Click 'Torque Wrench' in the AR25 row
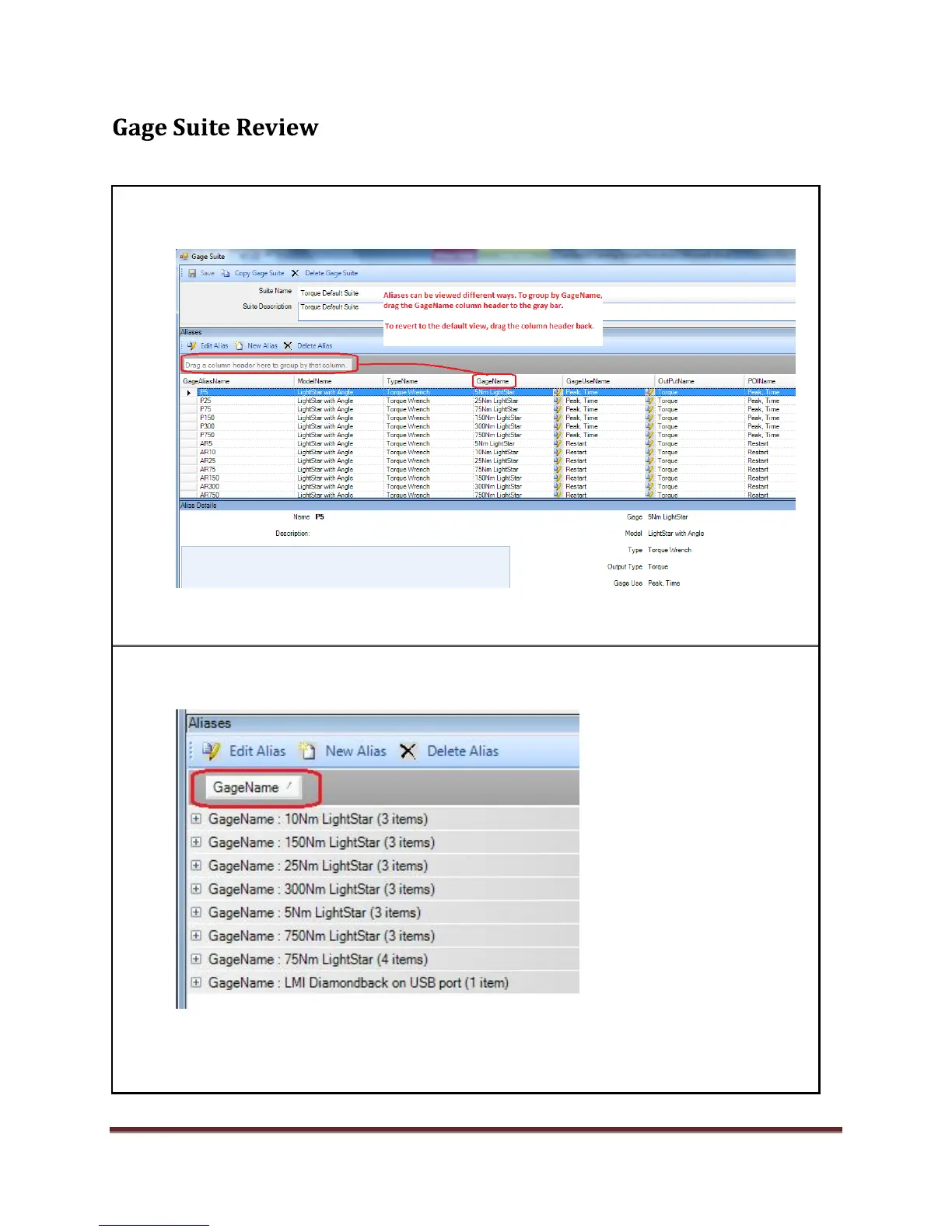Viewport: 952px width, 1232px height. 408,460
